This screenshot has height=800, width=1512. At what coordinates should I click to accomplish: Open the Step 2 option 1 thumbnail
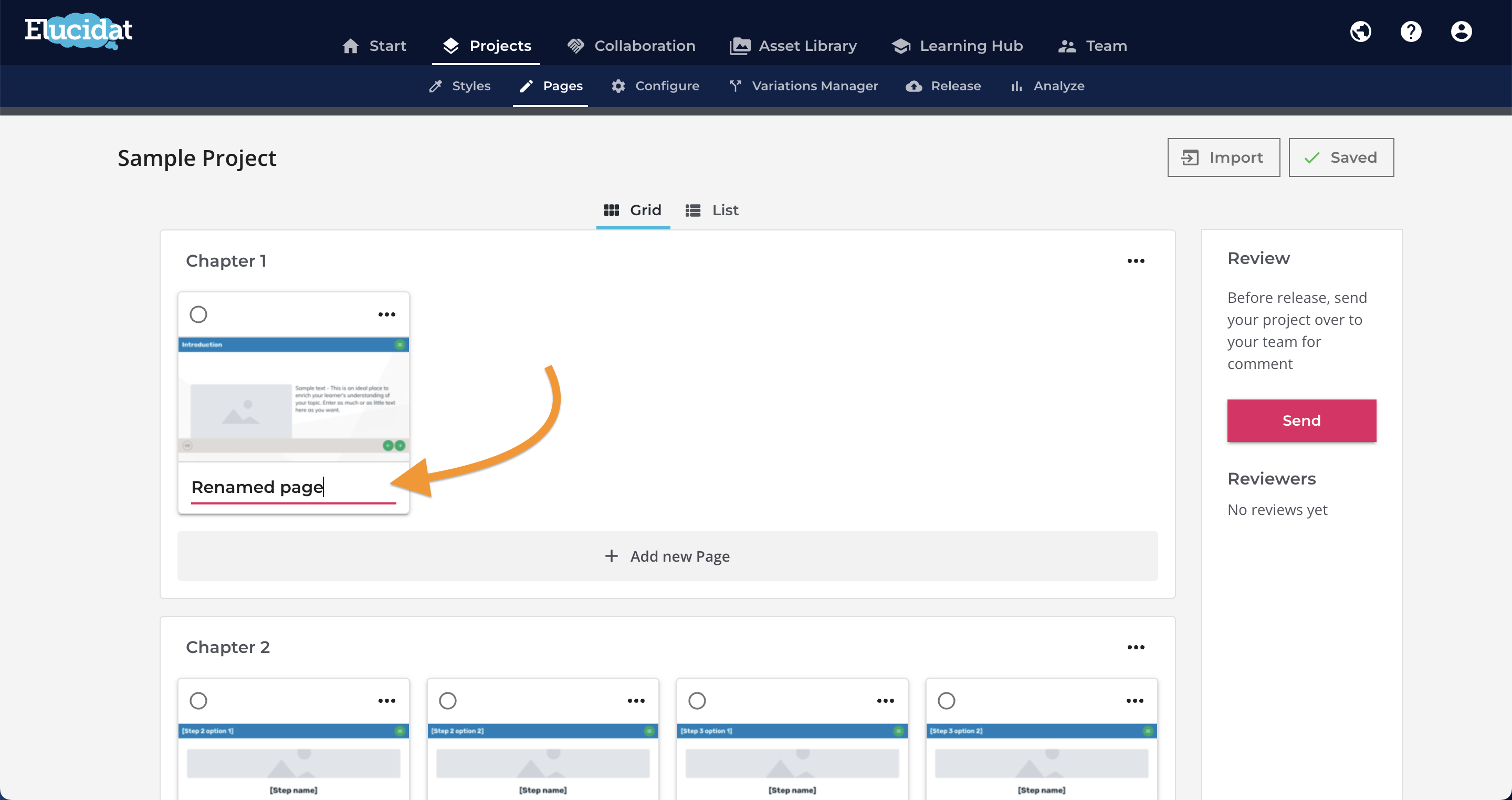coord(293,762)
